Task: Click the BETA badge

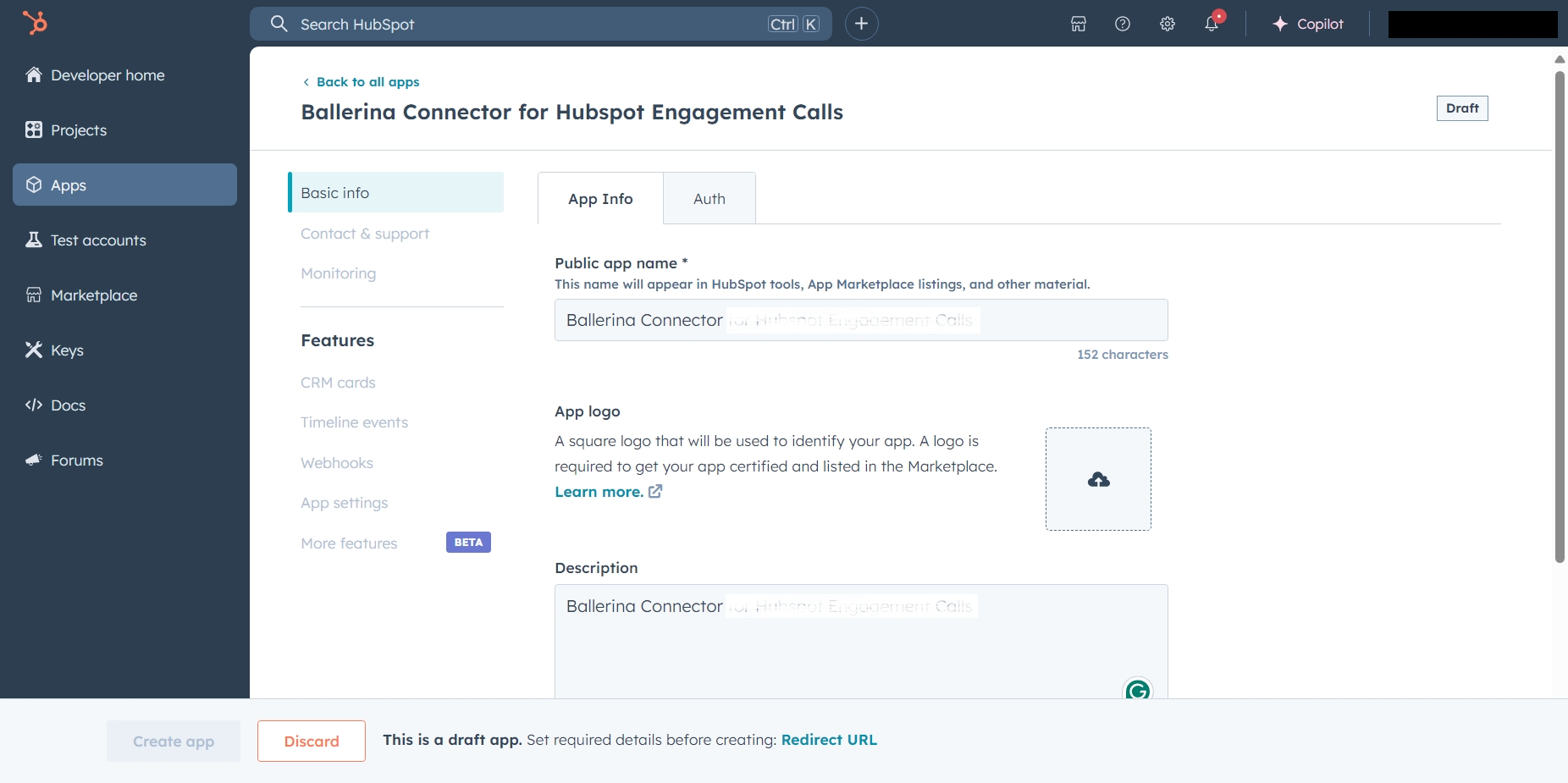Action: click(468, 543)
